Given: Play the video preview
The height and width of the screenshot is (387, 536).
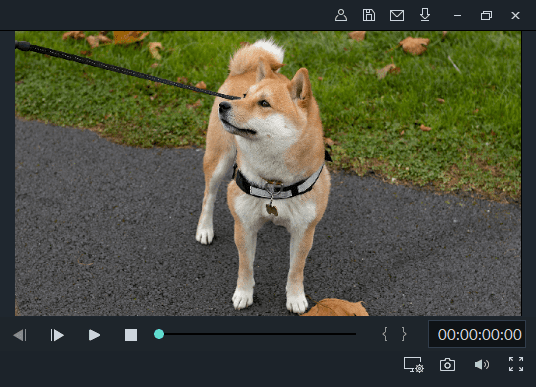Looking at the screenshot, I should [x=94, y=335].
